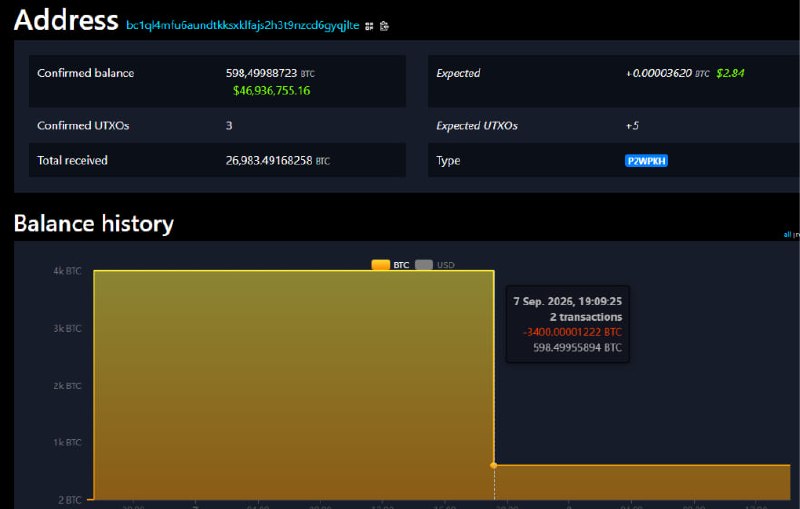Click the 4k BTC axis label

click(67, 271)
